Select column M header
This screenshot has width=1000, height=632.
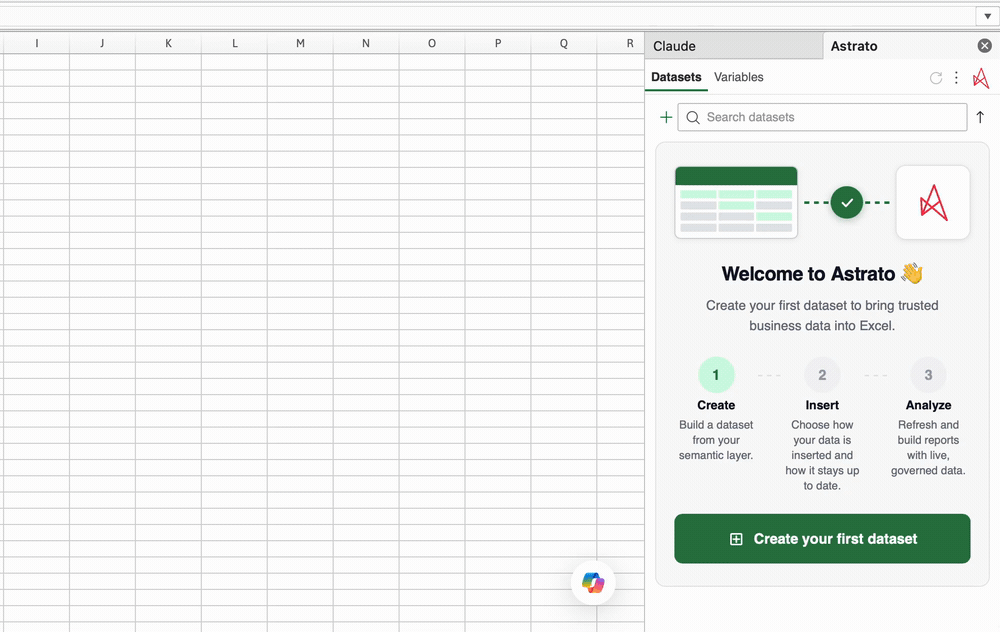point(300,43)
